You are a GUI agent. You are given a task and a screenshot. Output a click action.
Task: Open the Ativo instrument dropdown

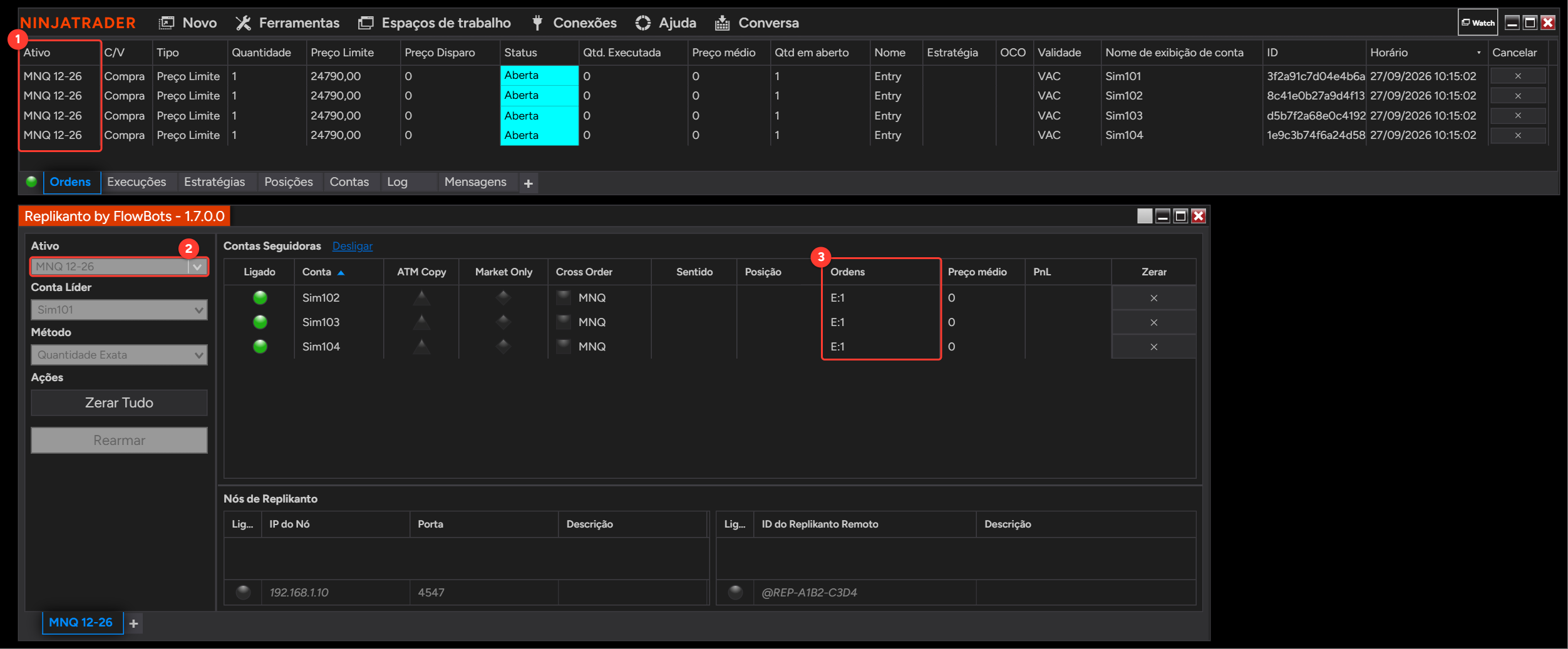tap(119, 267)
